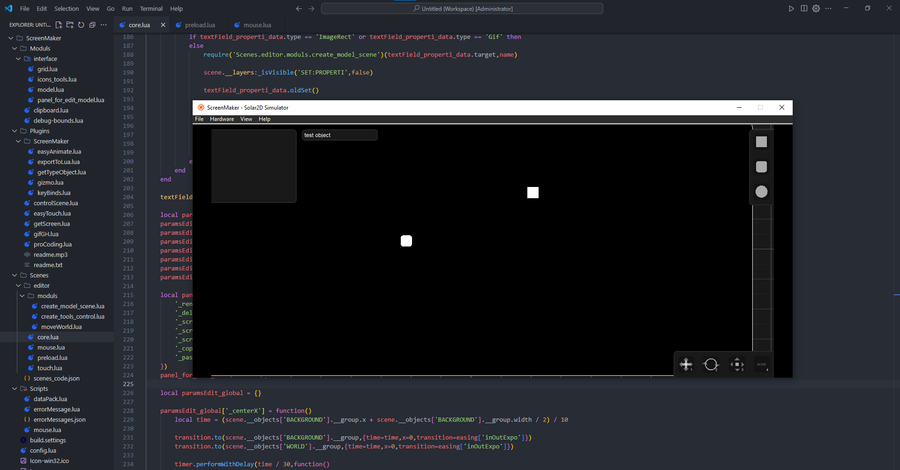The width and height of the screenshot is (900, 470).
Task: Click New File icon in Explorer
Action: [x=59, y=25]
